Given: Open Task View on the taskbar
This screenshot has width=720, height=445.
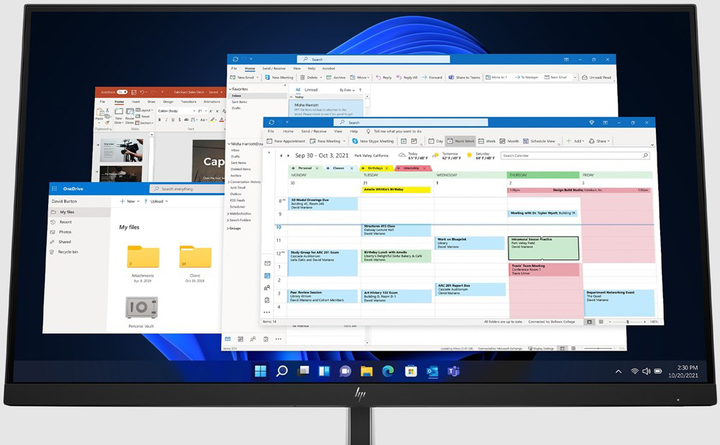Looking at the screenshot, I should [303, 371].
